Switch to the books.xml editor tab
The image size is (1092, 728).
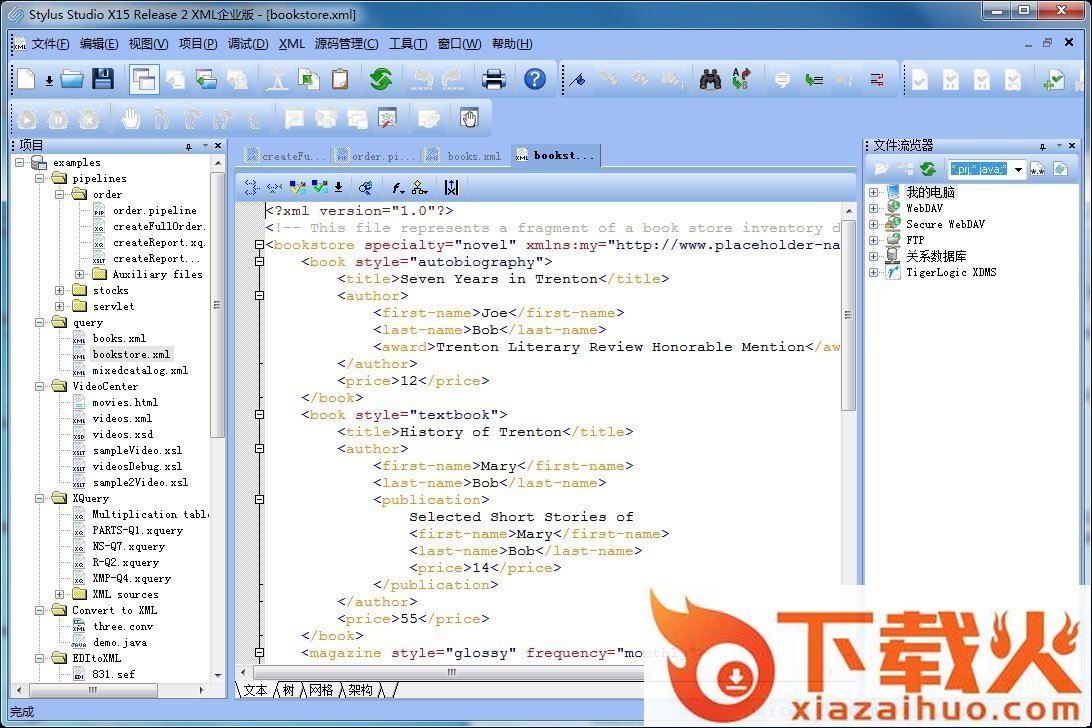pyautogui.click(x=464, y=156)
